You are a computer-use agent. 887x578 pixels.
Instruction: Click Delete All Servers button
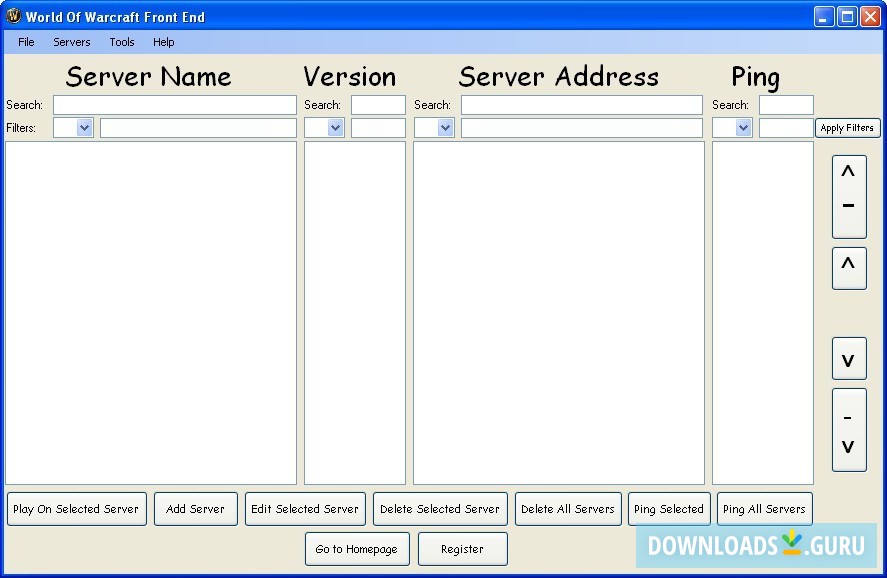click(568, 509)
